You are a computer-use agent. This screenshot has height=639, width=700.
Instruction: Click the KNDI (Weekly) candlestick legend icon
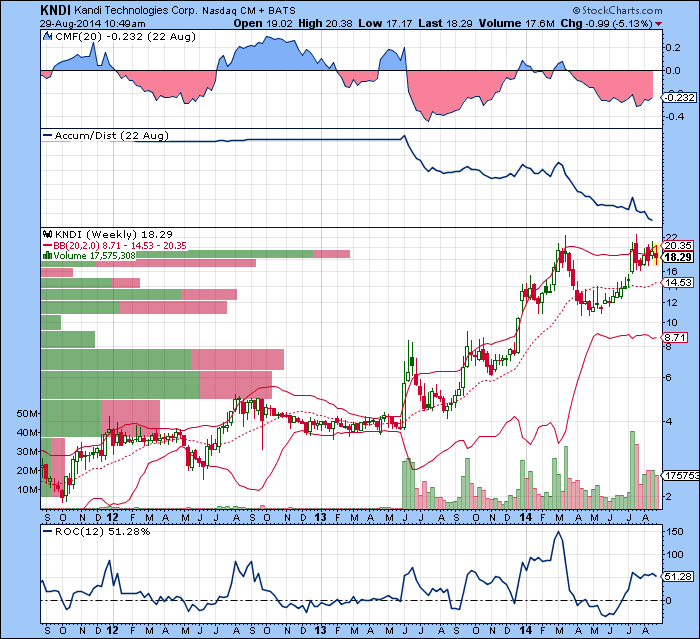coord(47,234)
